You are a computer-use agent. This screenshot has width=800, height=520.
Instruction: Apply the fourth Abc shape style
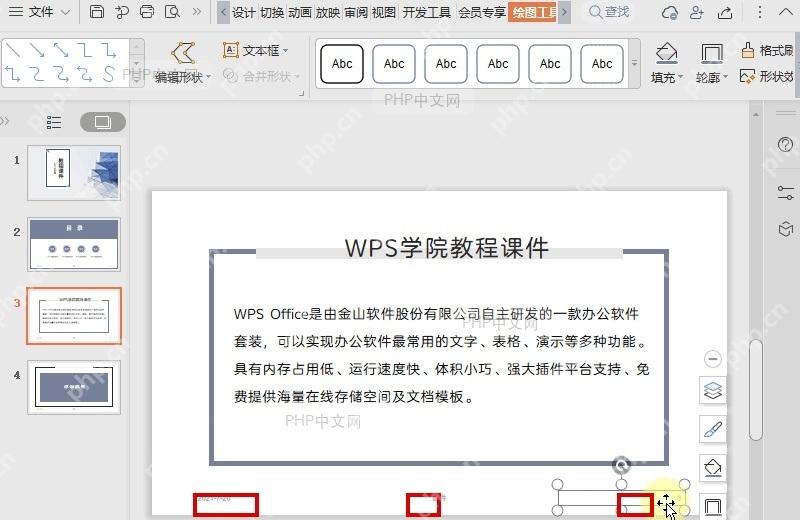[x=498, y=64]
